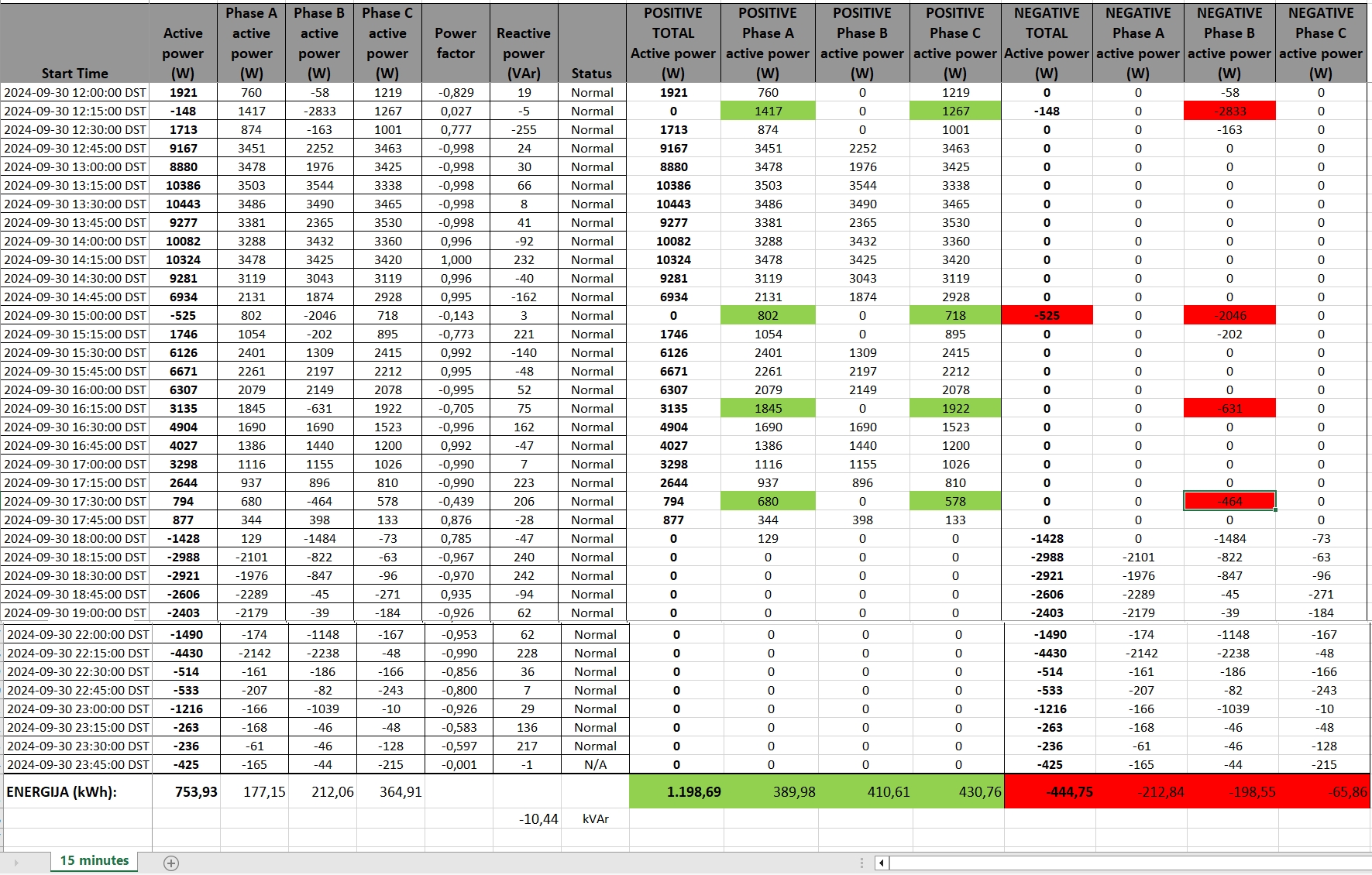The height and width of the screenshot is (875, 1372).
Task: Select red total cell -444,75
Action: 1050,791
